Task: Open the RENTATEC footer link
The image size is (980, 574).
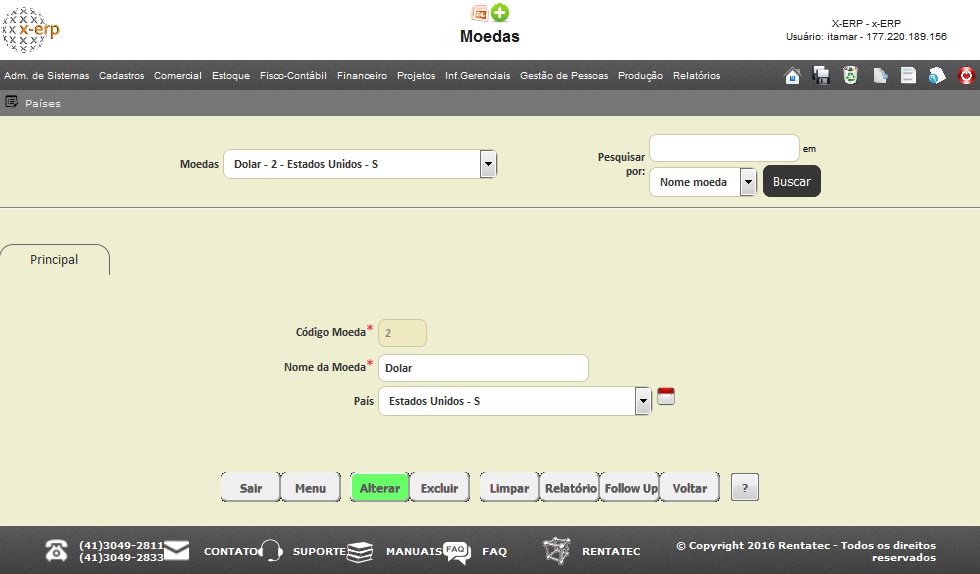Action: click(611, 551)
